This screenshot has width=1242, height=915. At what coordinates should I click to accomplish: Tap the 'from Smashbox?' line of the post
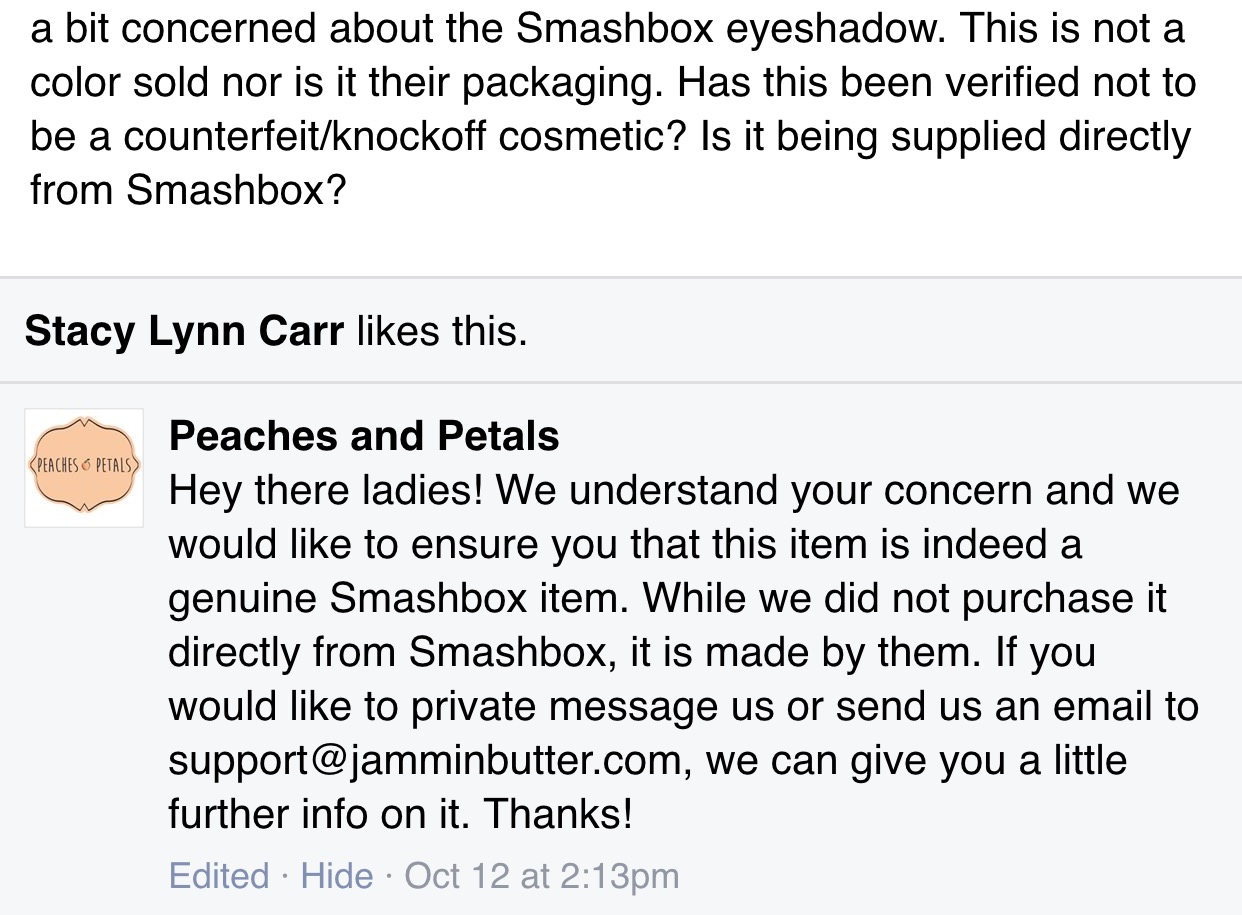(x=188, y=190)
